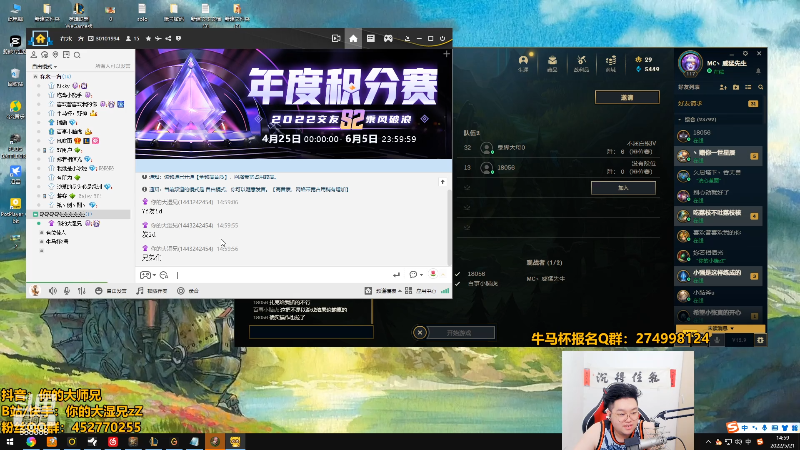The height and width of the screenshot is (450, 800).
Task: Click the plus icon on banner corner
Action: tap(446, 54)
